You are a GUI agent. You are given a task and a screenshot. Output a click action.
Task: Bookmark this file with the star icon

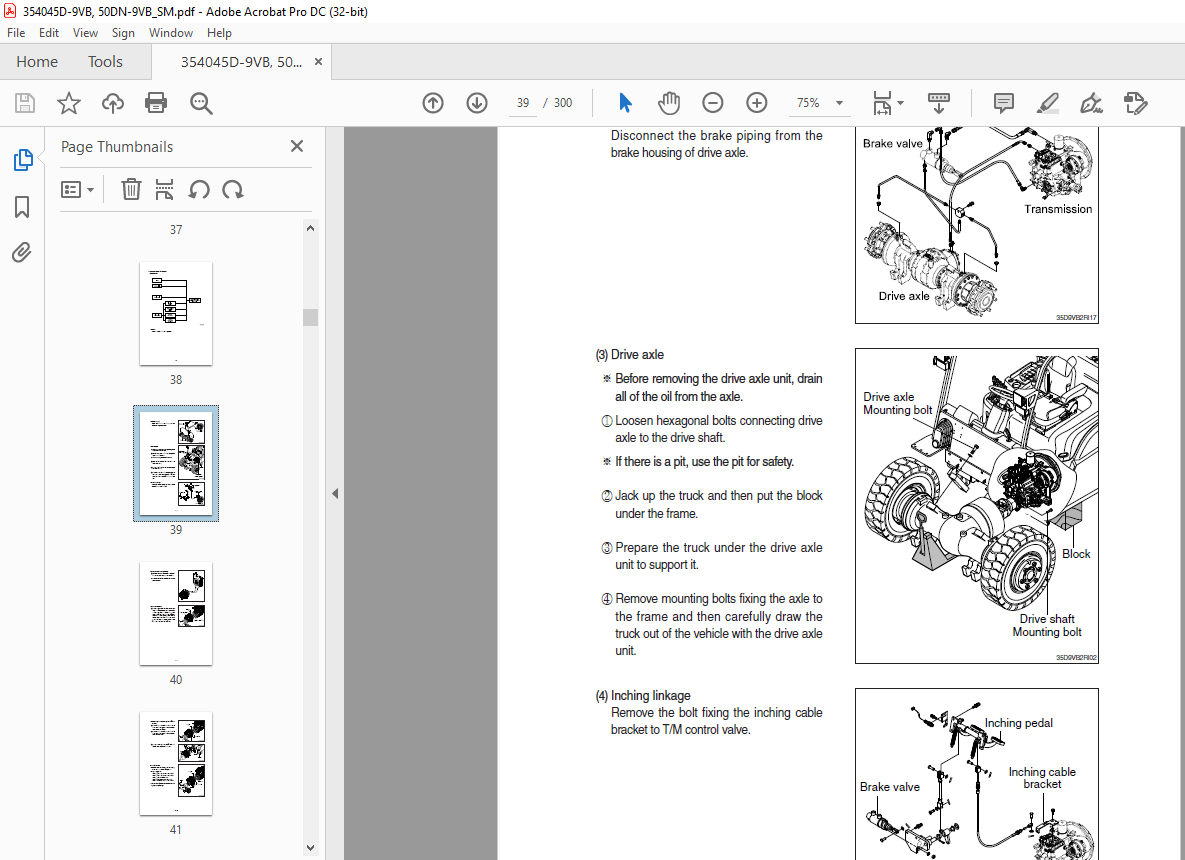tap(69, 103)
